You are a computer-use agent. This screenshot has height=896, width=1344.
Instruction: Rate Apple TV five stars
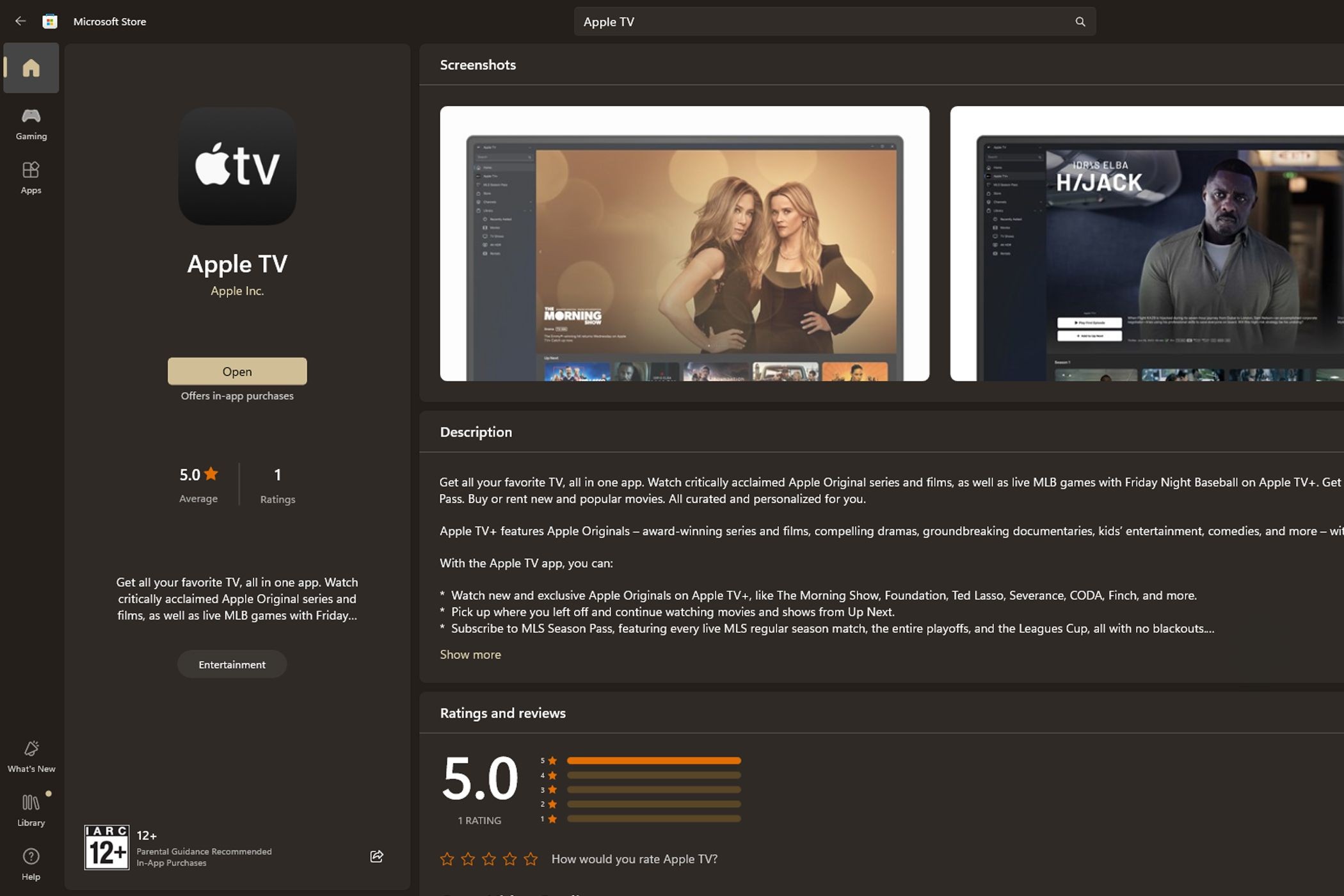(531, 859)
